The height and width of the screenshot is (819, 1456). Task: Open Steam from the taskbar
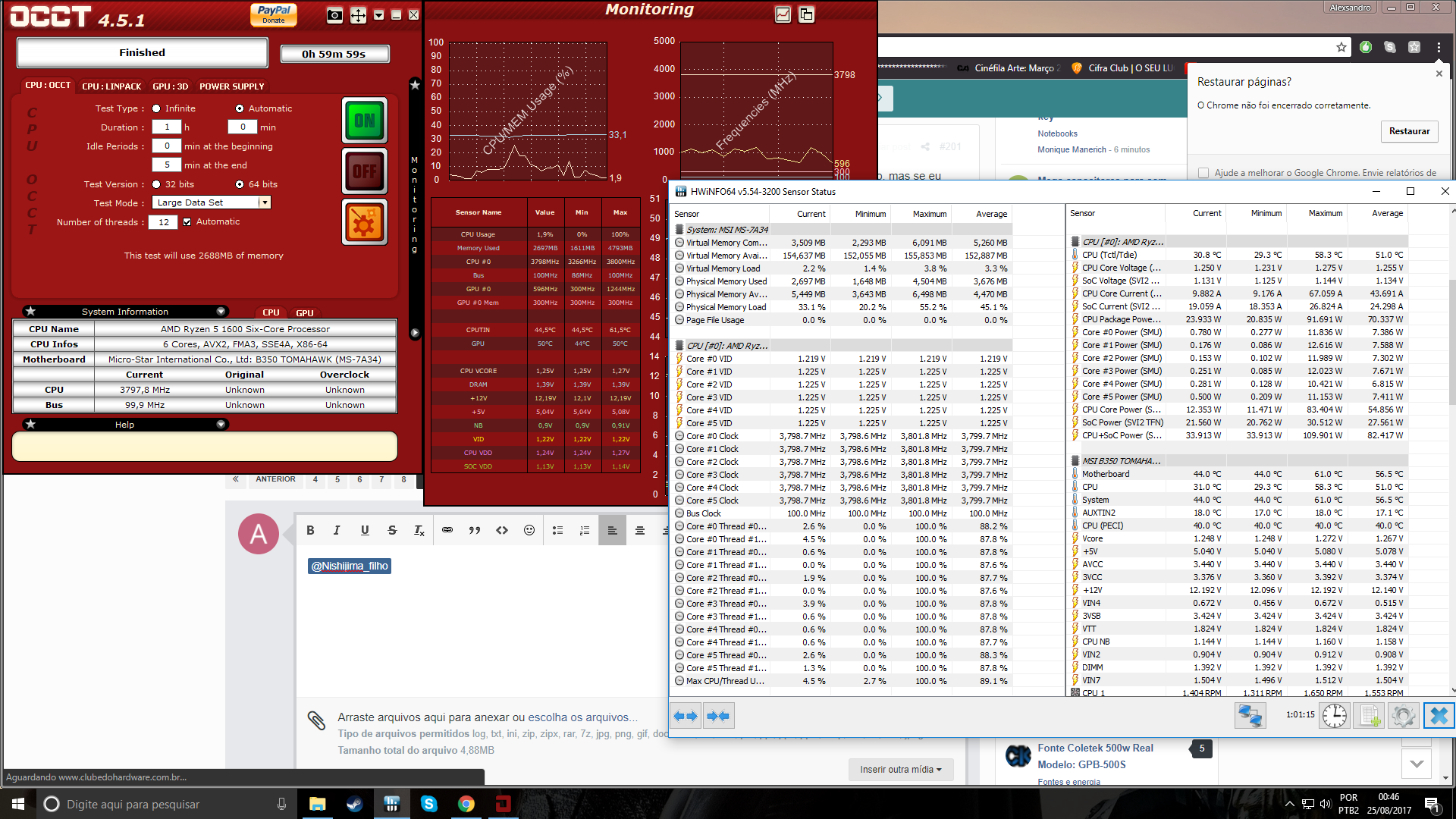click(354, 804)
